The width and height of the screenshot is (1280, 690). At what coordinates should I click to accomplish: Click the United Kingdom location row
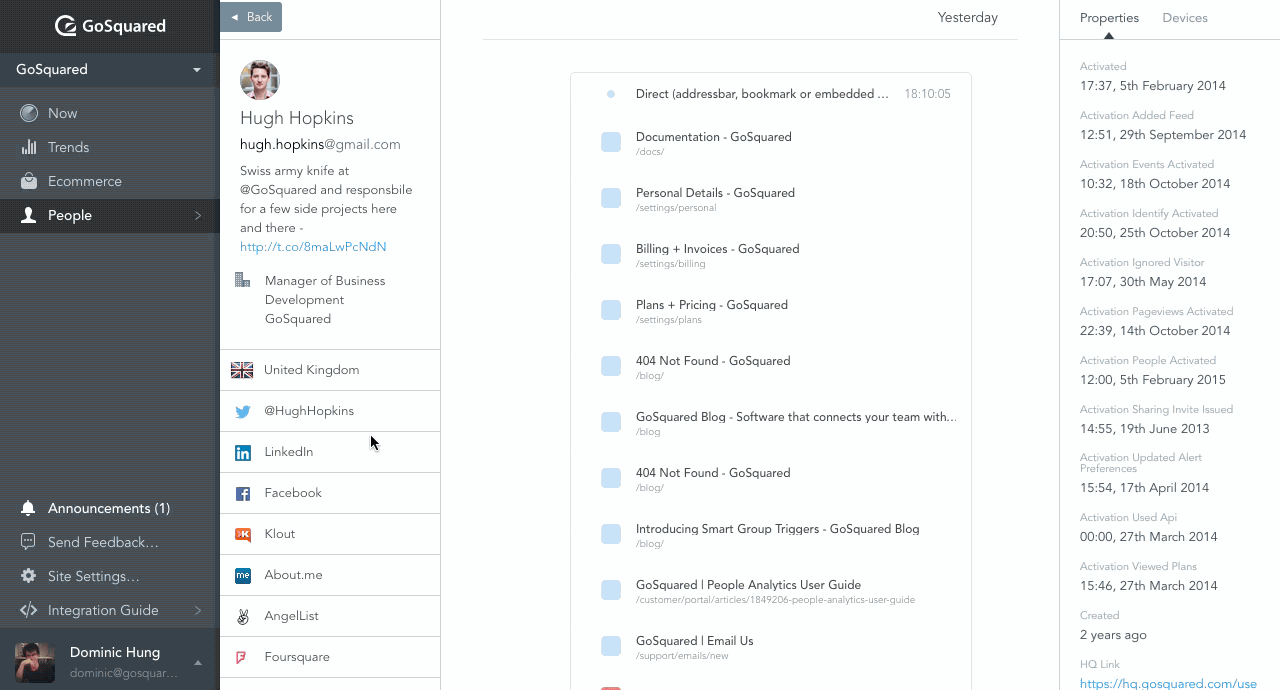[x=330, y=370]
